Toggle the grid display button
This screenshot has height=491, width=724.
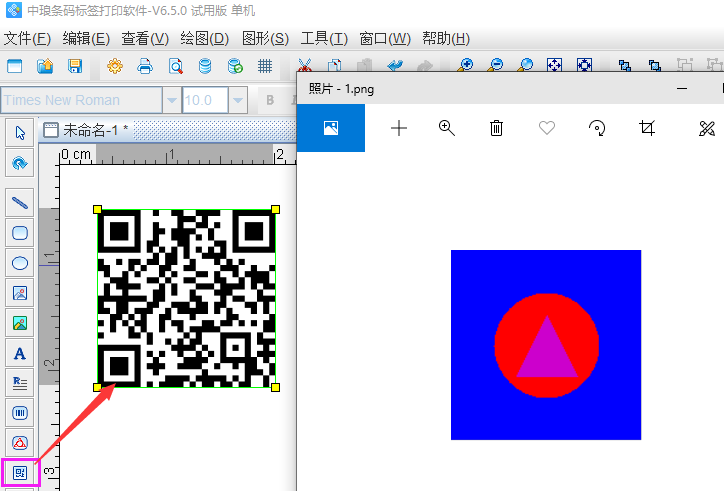click(x=265, y=67)
